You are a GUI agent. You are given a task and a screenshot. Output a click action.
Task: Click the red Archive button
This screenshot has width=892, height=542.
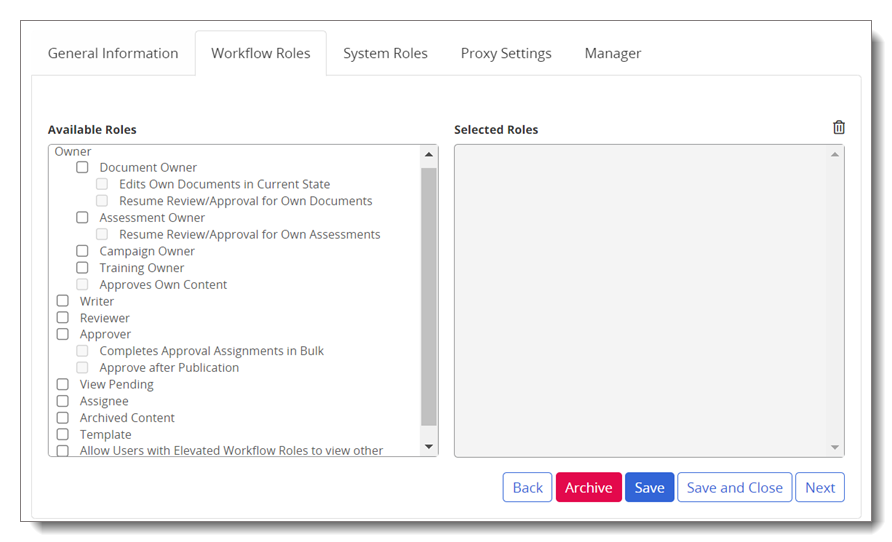point(588,487)
